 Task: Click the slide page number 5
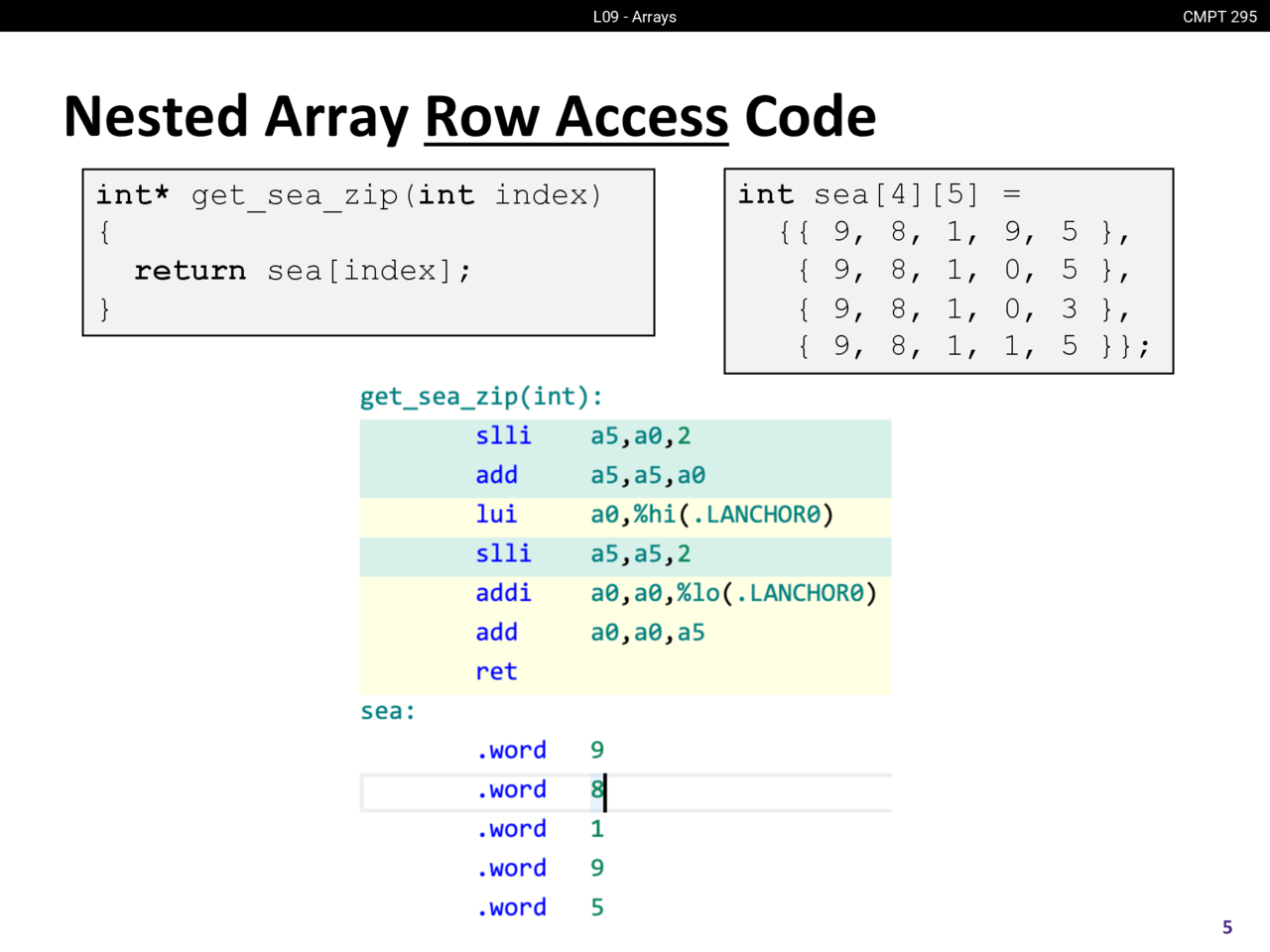coord(1227,927)
